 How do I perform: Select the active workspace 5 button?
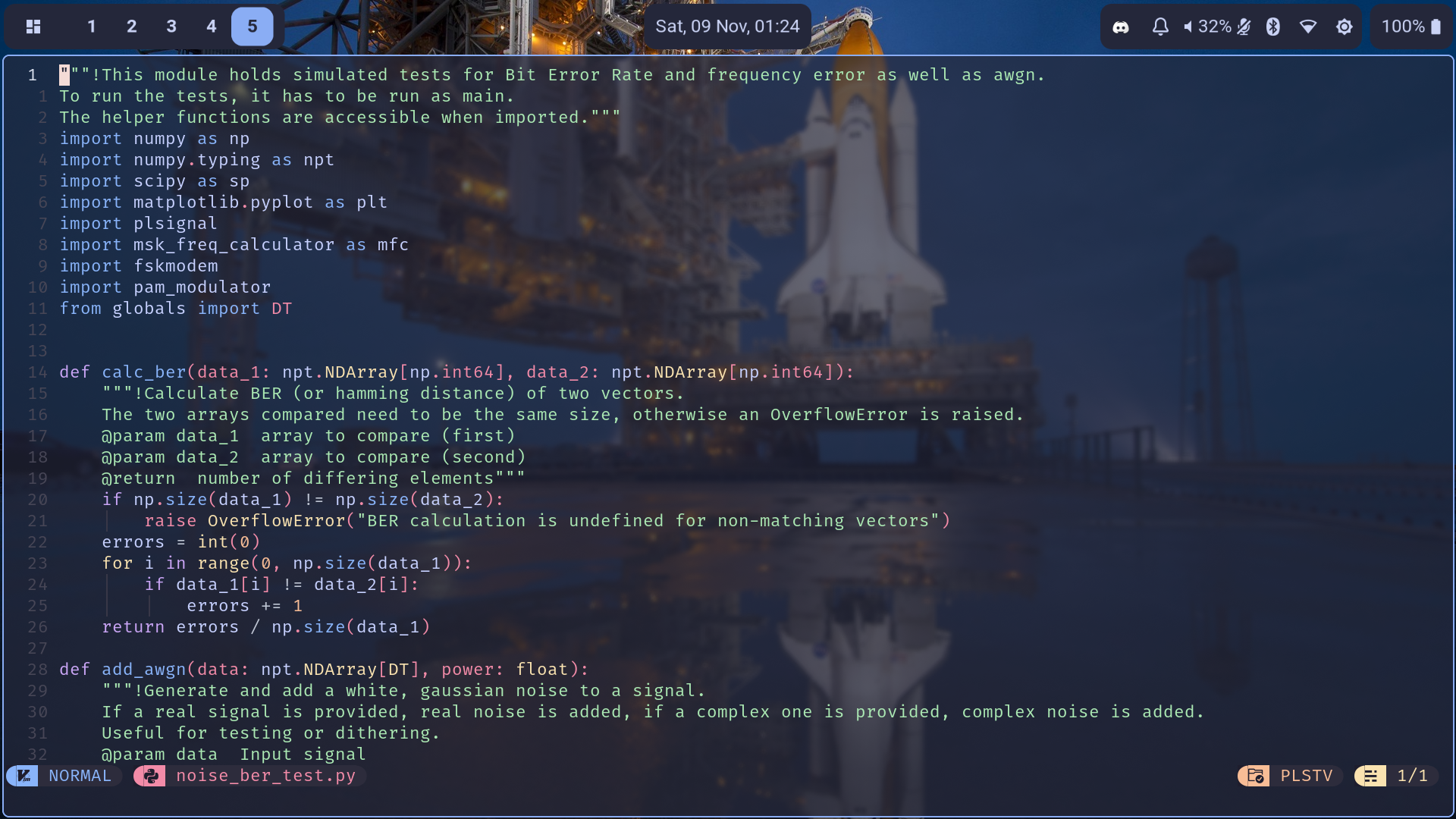click(252, 27)
